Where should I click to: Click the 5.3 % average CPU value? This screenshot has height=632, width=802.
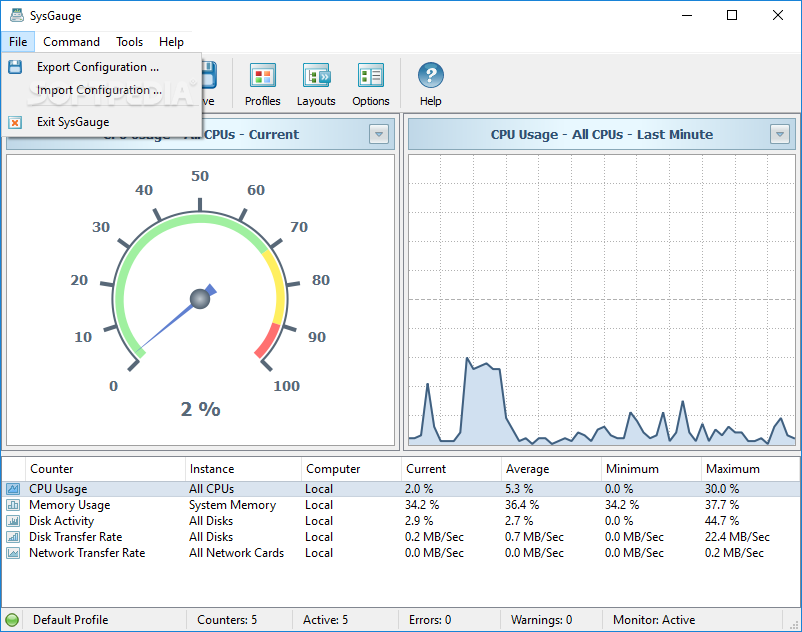(519, 489)
